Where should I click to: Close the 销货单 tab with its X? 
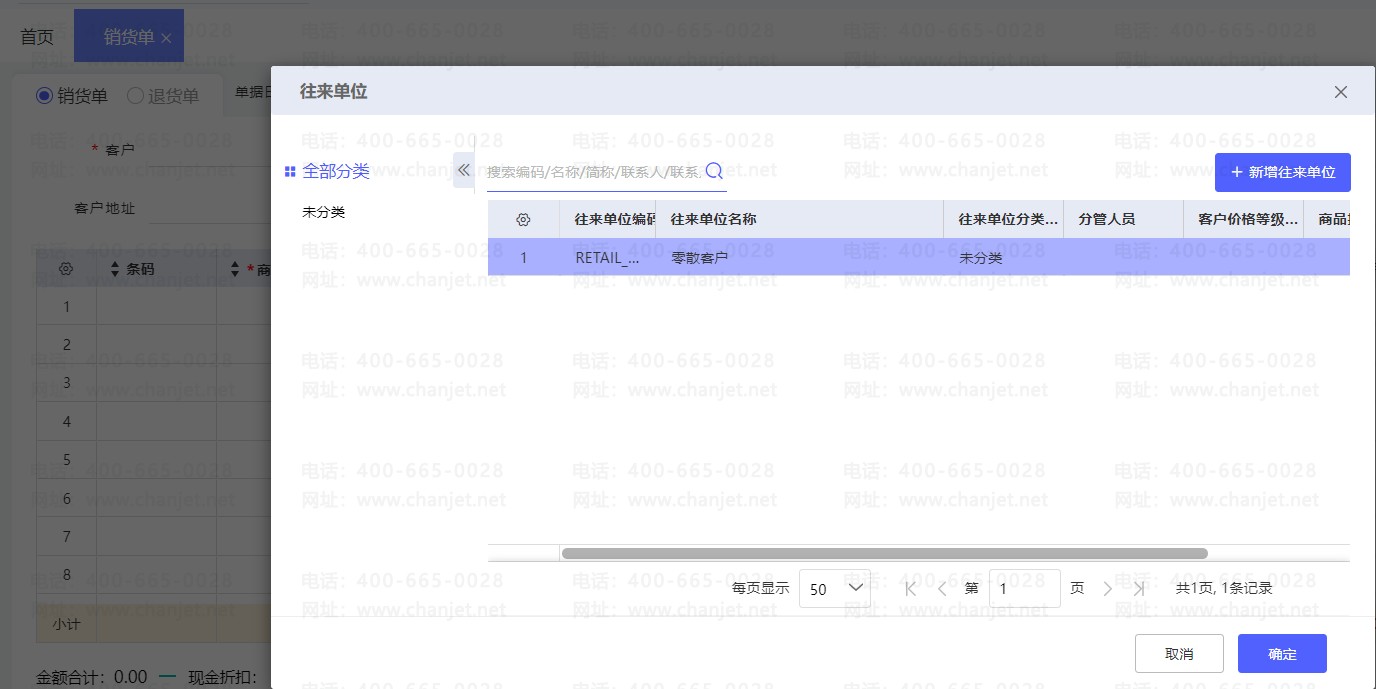[x=166, y=38]
